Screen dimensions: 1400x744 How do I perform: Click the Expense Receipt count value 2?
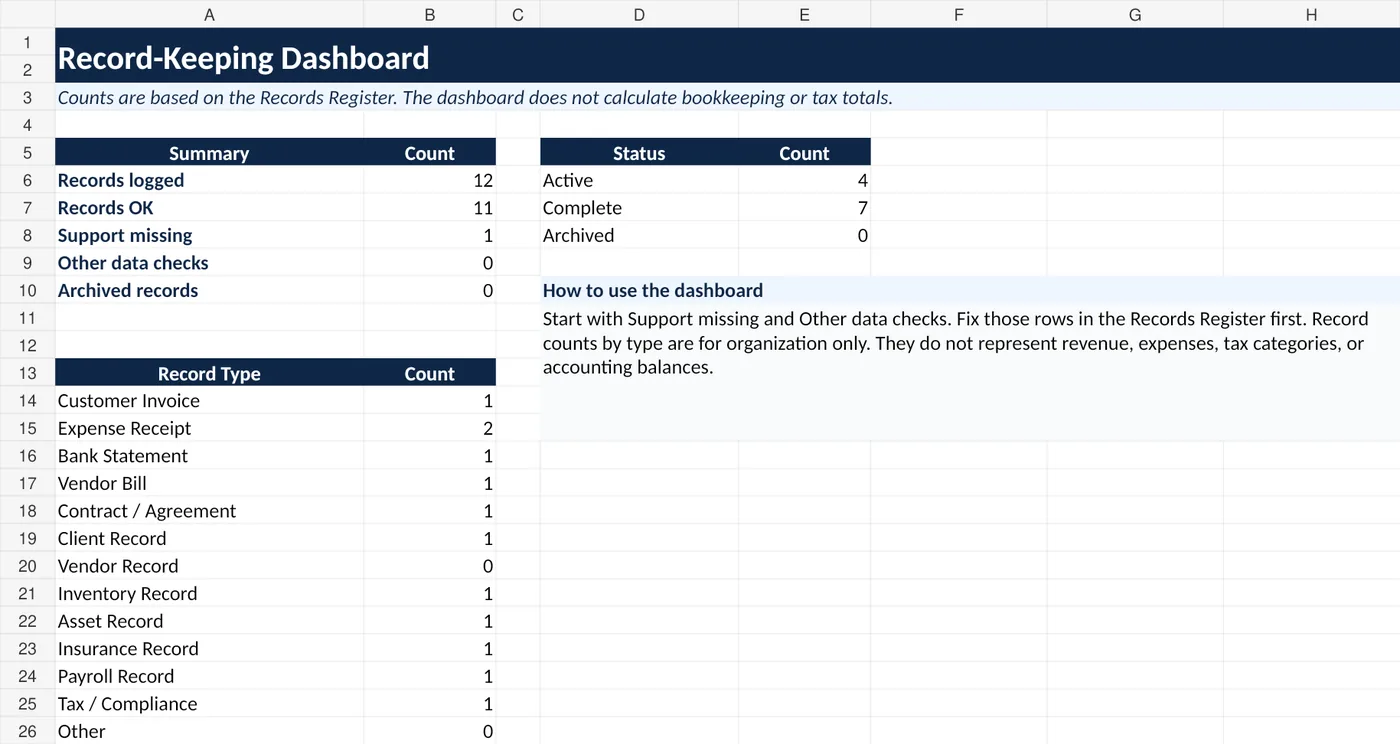point(430,428)
